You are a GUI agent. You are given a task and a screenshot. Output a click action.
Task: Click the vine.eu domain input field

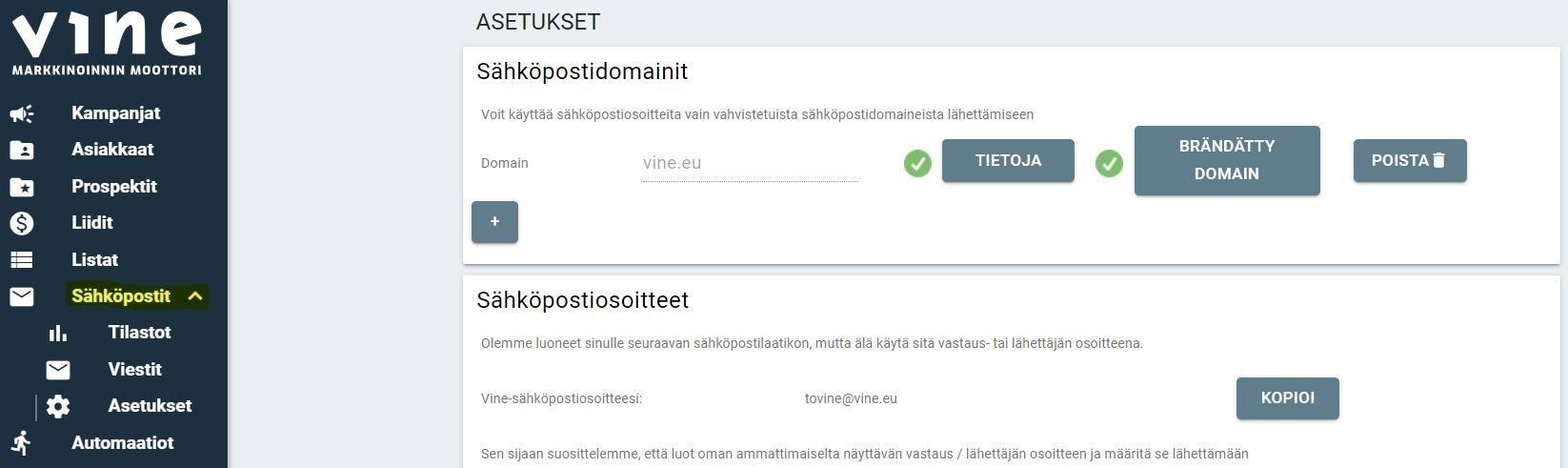point(750,163)
